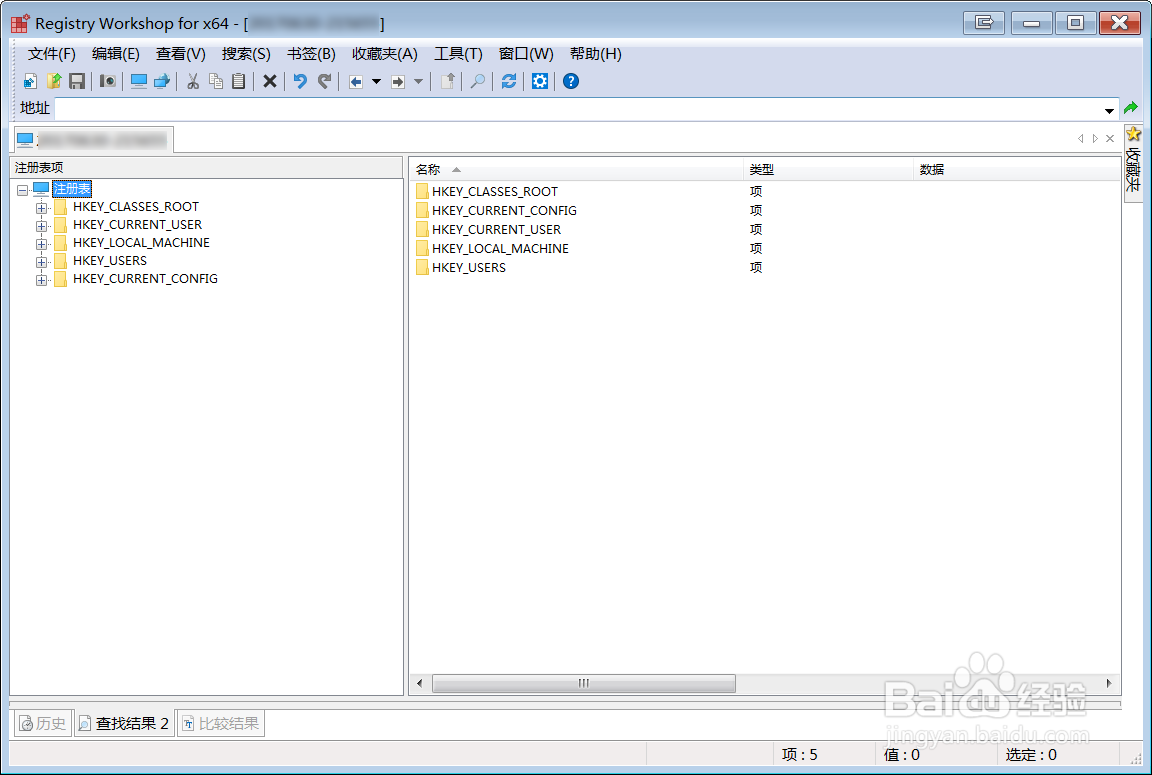Sort by the 类型 column header
Viewport: 1152px width, 775px height.
[x=828, y=170]
